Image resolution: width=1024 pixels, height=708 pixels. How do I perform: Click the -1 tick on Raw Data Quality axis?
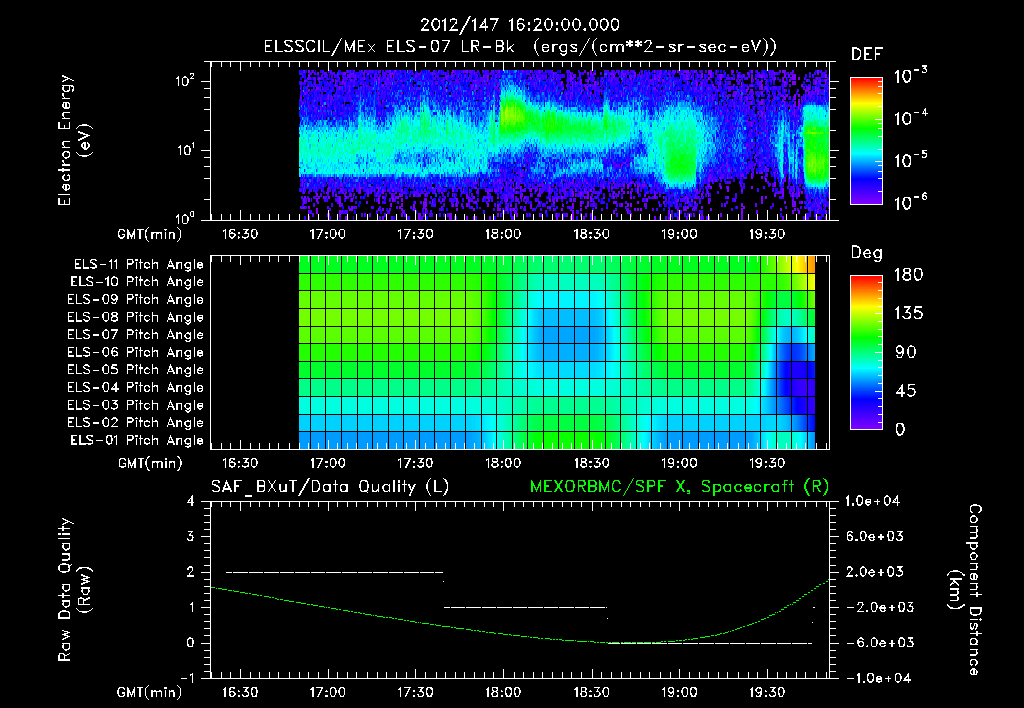pyautogui.click(x=187, y=678)
